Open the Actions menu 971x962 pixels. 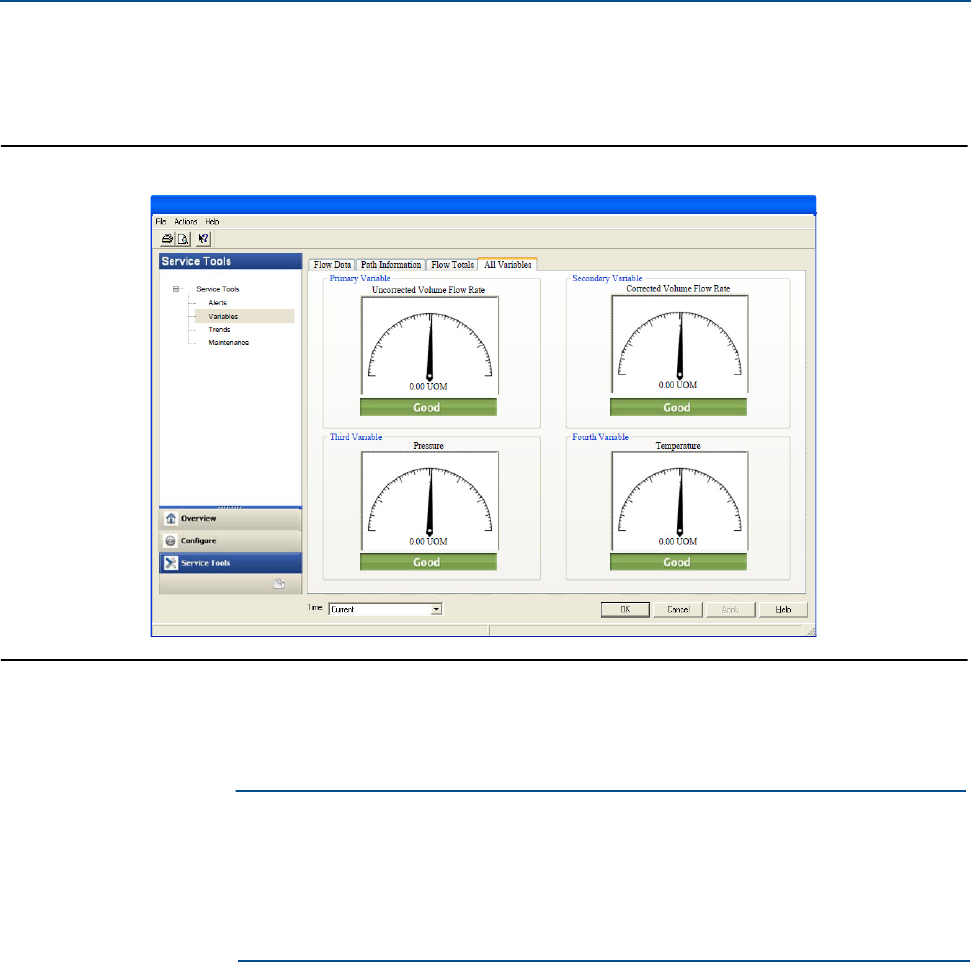[x=185, y=221]
